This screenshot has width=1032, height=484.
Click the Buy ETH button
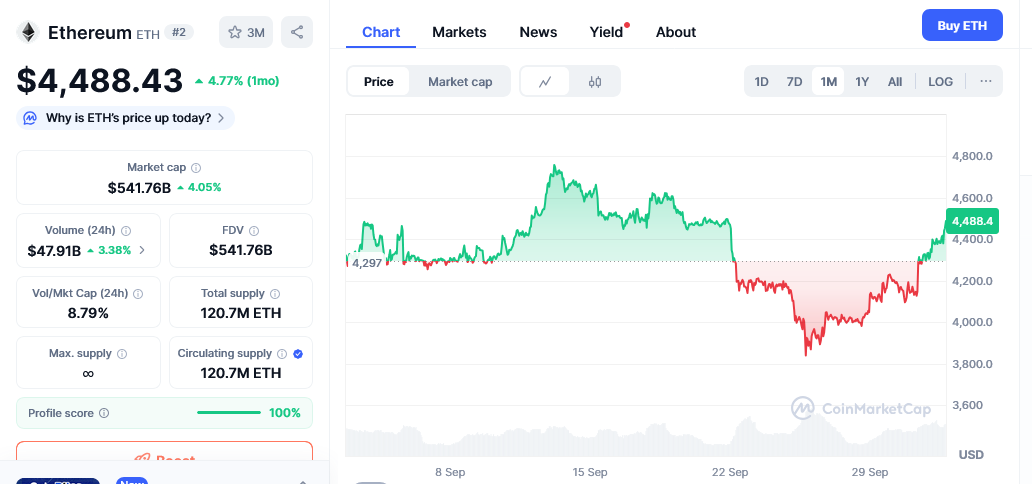[x=961, y=26]
